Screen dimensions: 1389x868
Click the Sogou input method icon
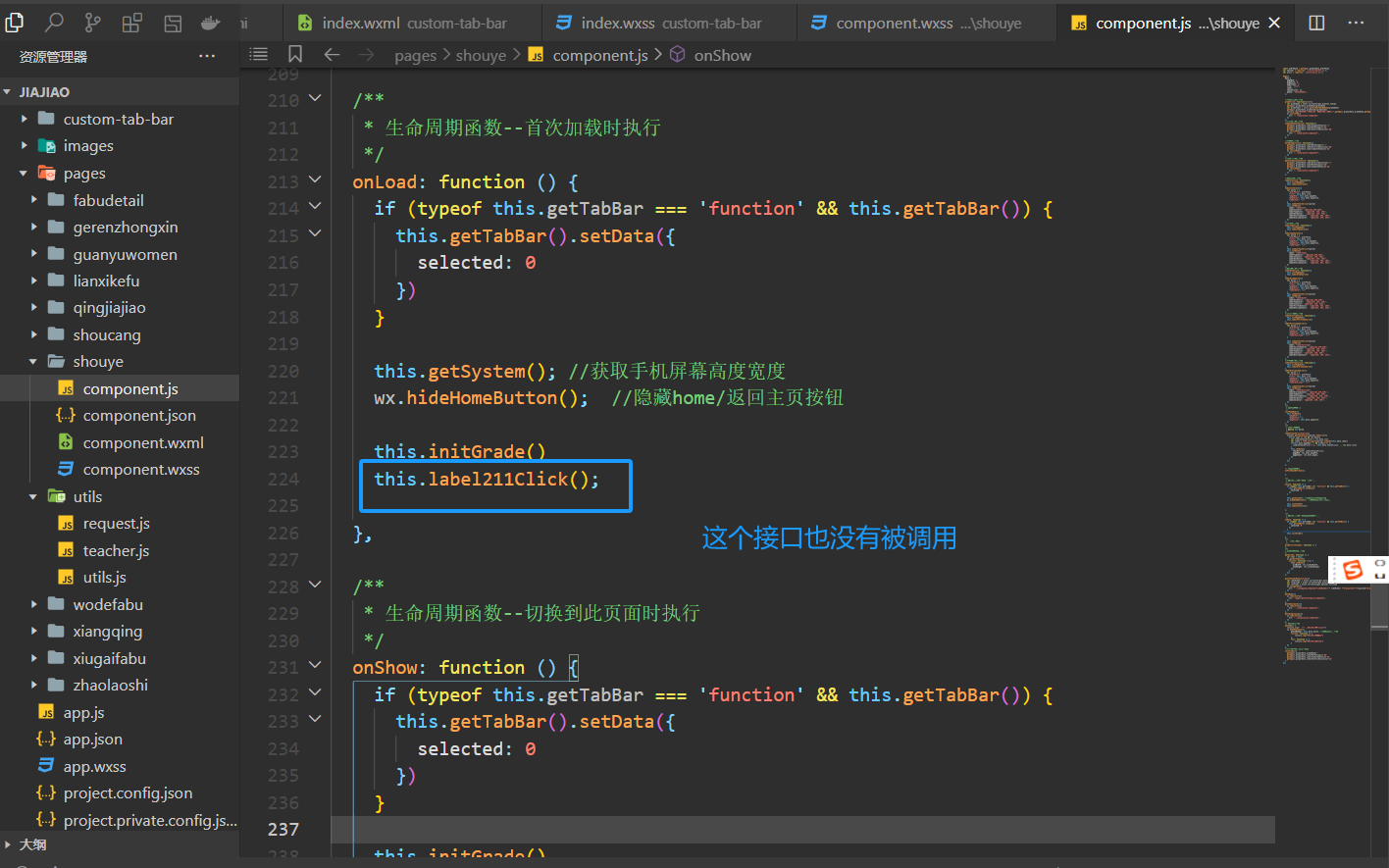(x=1353, y=570)
